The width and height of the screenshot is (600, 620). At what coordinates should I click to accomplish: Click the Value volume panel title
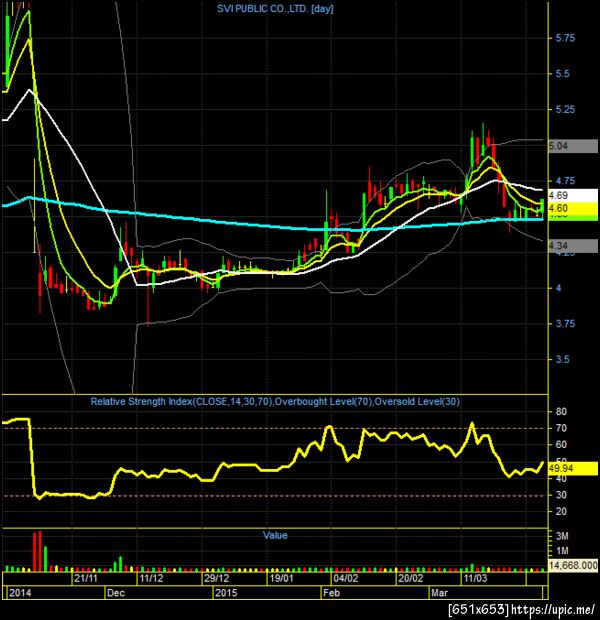click(275, 535)
